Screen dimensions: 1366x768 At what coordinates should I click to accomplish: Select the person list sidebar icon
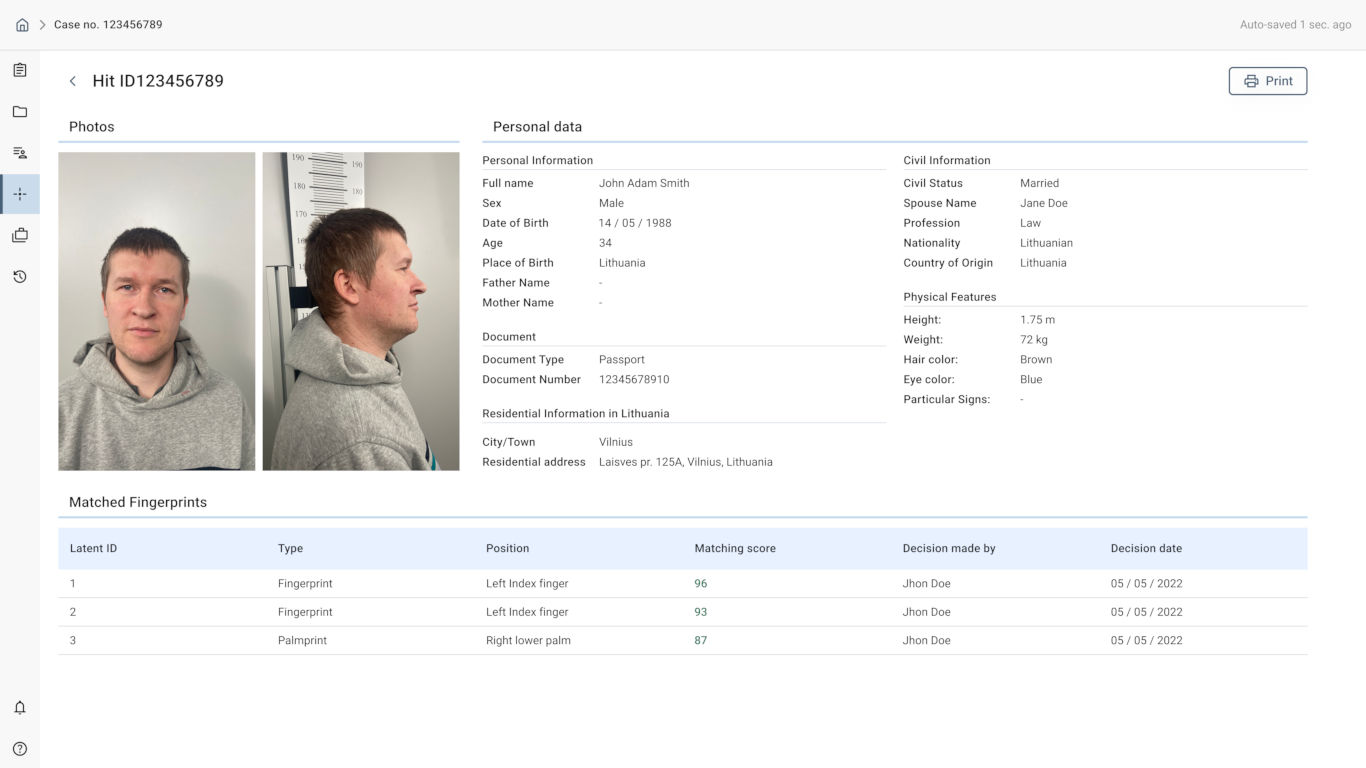tap(20, 153)
